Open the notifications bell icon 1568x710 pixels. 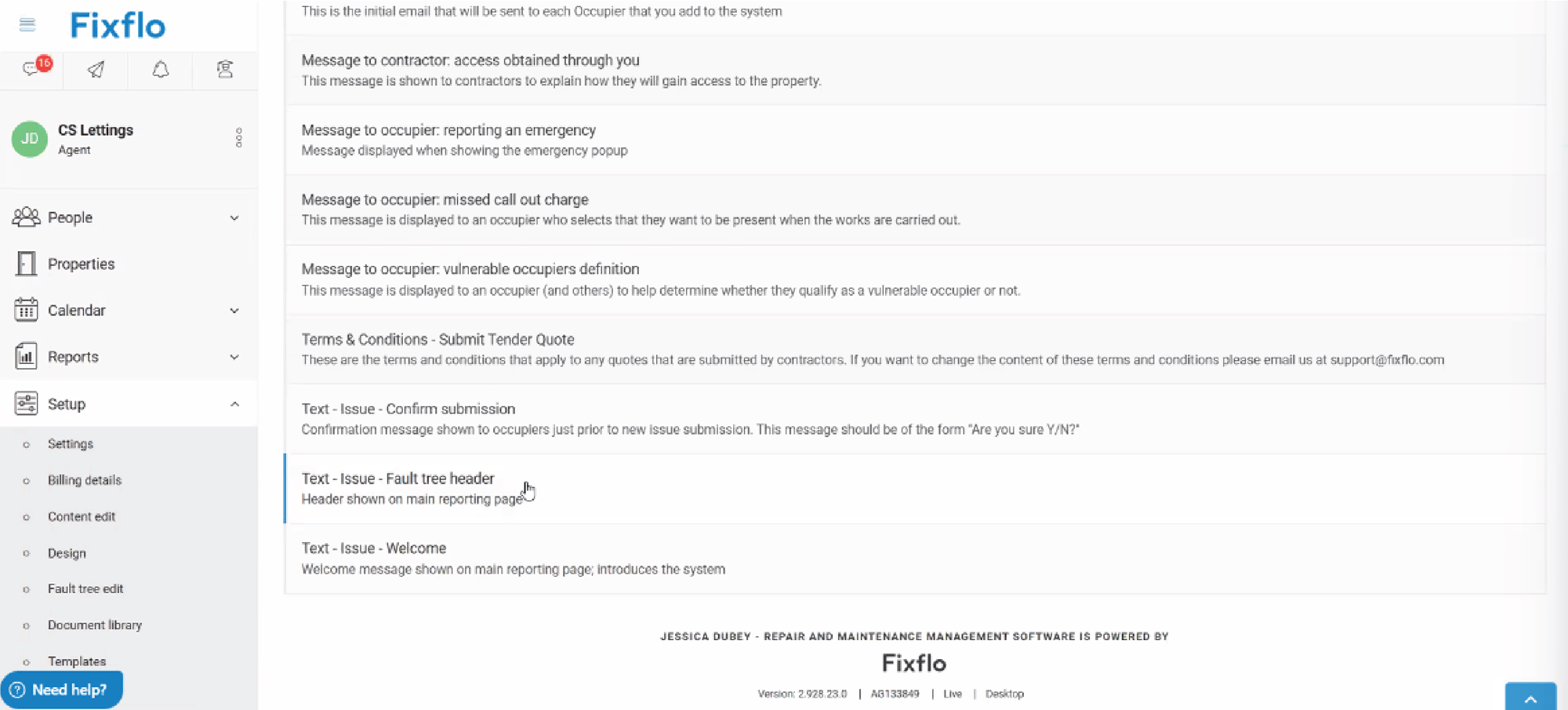pos(160,70)
